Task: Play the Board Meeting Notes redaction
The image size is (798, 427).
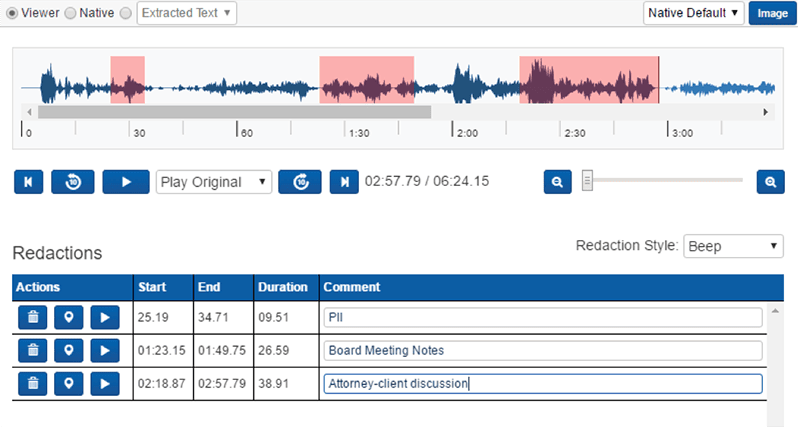Action: click(x=105, y=351)
